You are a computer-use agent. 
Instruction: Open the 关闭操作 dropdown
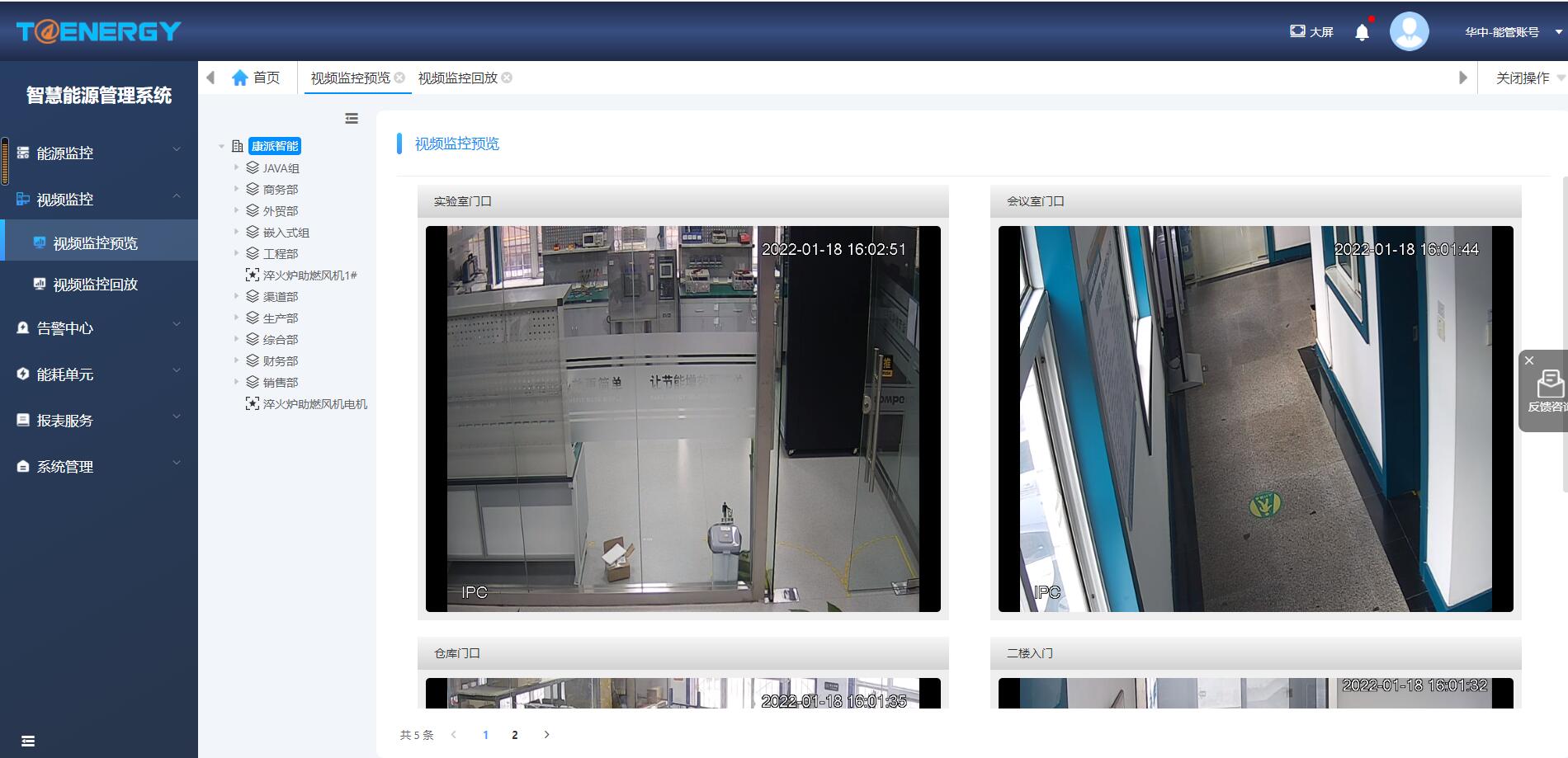tap(1529, 78)
